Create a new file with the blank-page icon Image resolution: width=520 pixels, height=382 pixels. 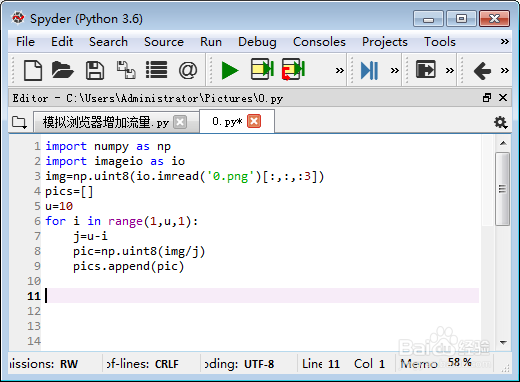(x=33, y=70)
